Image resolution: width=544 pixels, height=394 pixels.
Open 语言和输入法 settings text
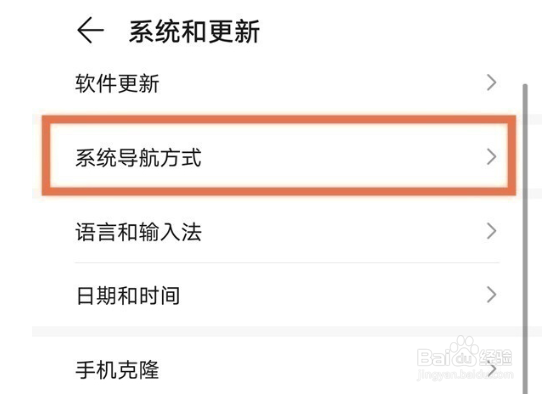click(138, 232)
